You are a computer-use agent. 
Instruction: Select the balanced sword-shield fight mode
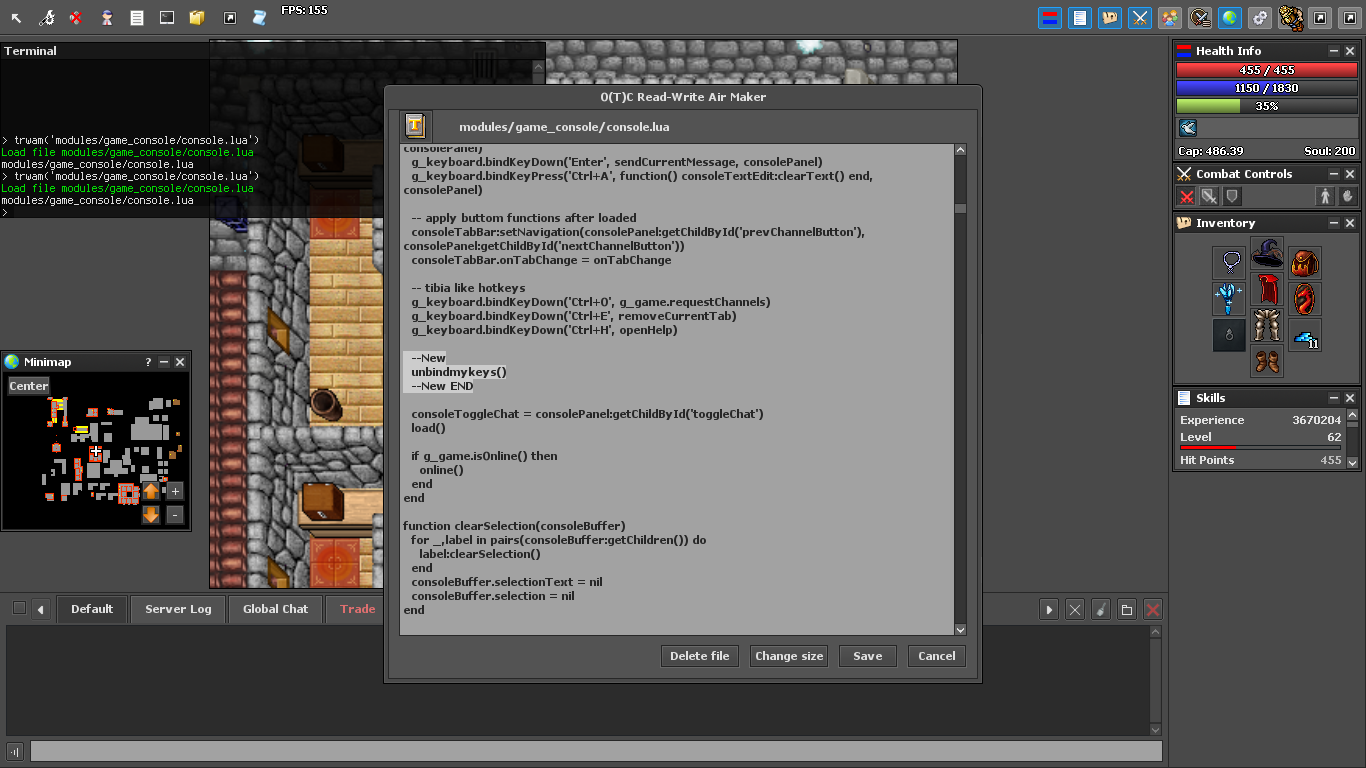1209,197
